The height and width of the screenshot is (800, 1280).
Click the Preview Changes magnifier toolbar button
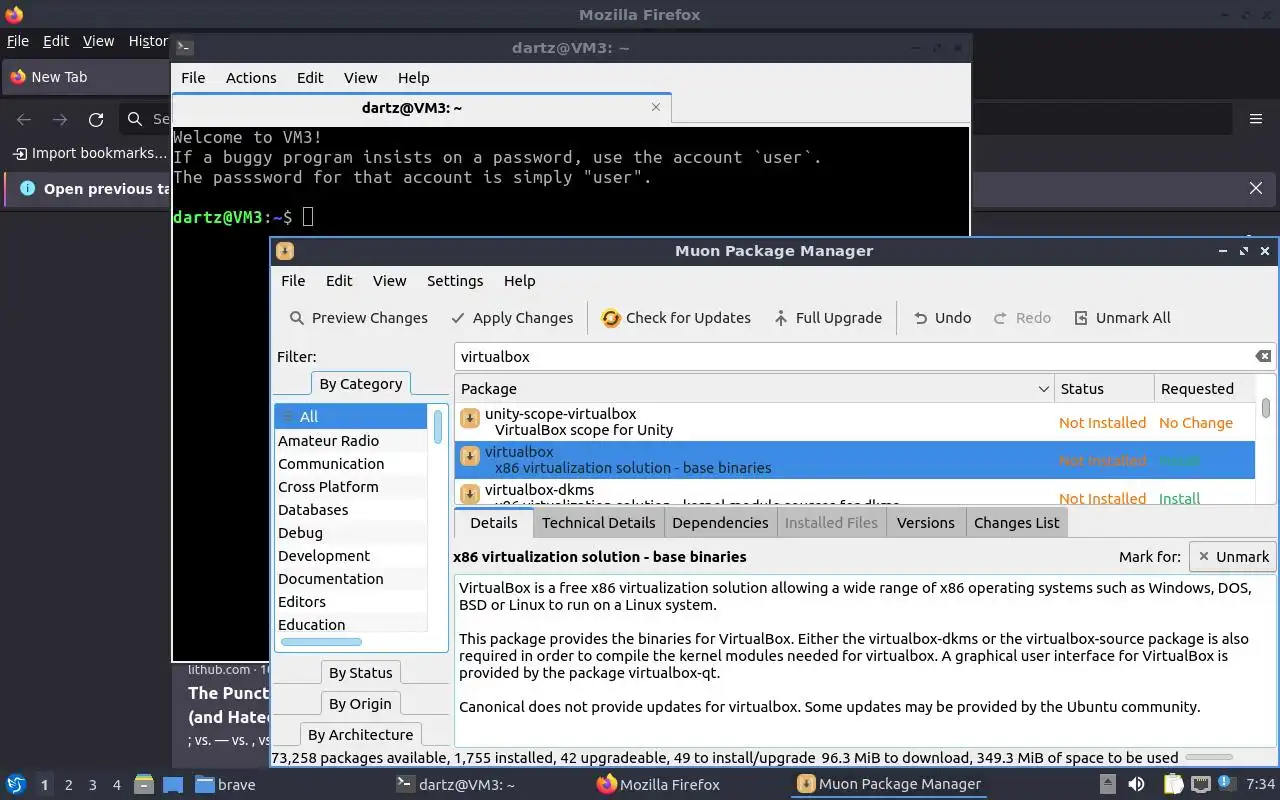[358, 318]
